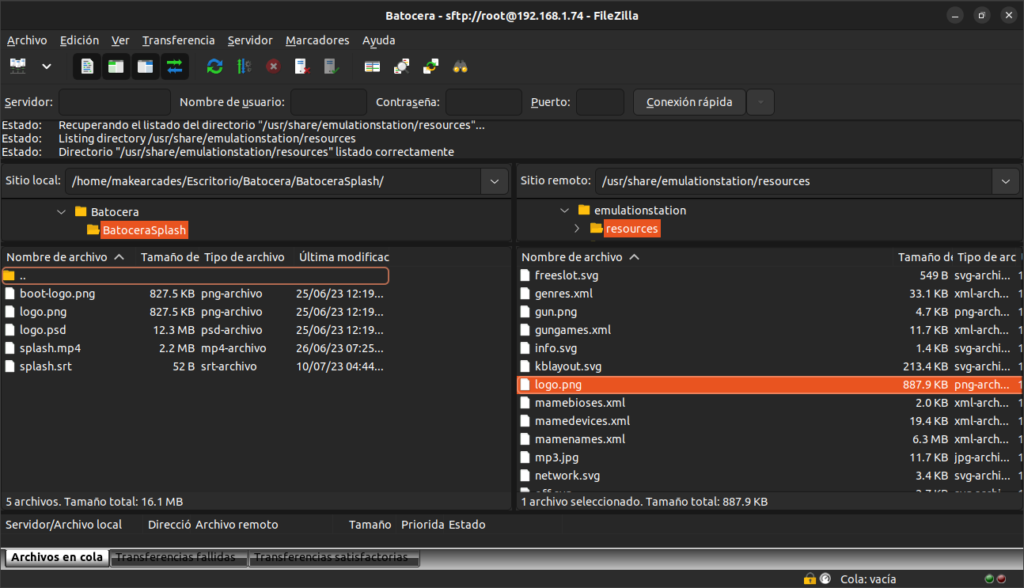Sort local files by Tipo de archivo
This screenshot has width=1024, height=588.
pyautogui.click(x=246, y=257)
